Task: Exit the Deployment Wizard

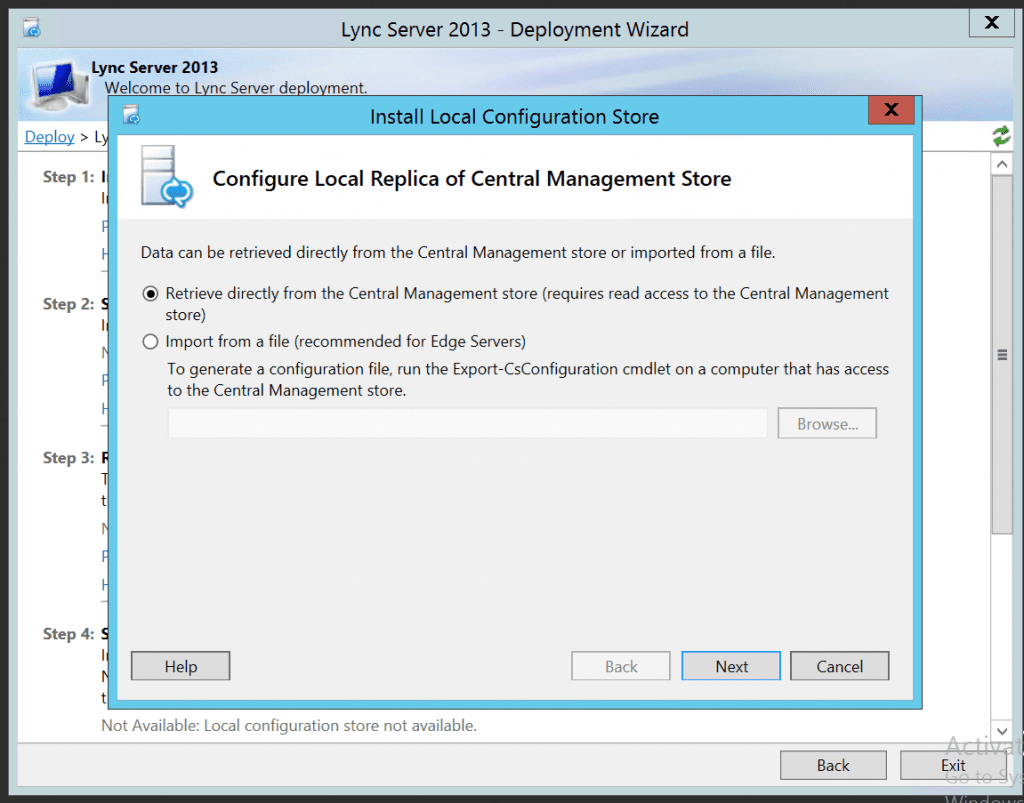Action: [x=953, y=765]
